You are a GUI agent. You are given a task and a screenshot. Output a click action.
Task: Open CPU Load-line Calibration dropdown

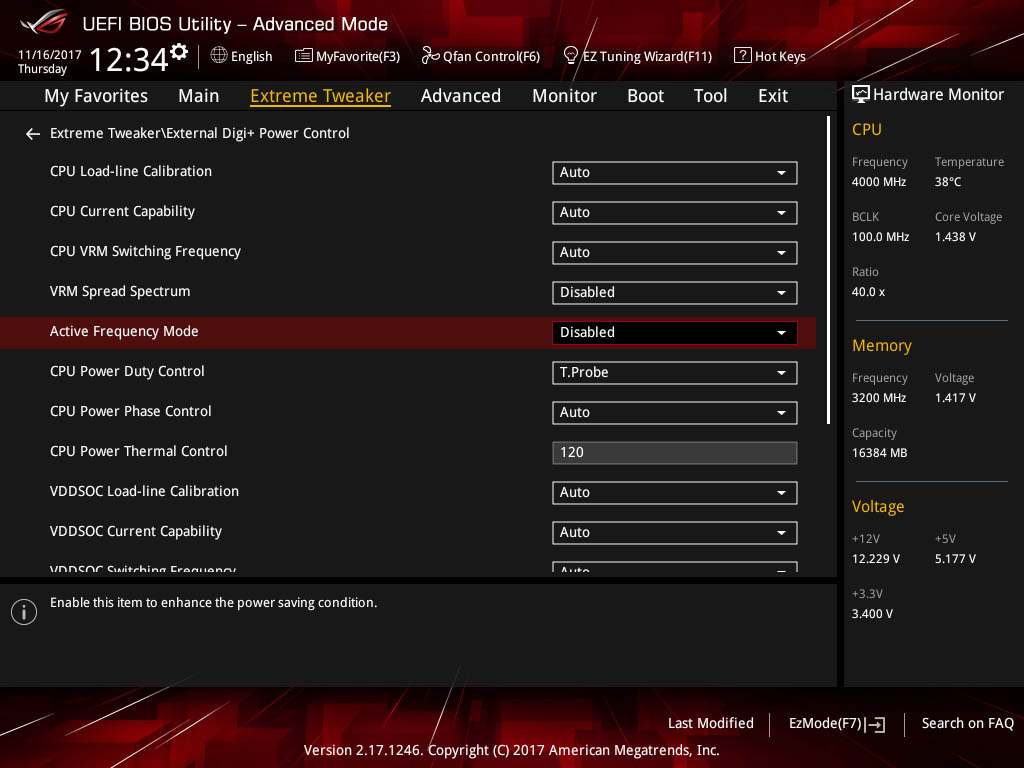[675, 172]
